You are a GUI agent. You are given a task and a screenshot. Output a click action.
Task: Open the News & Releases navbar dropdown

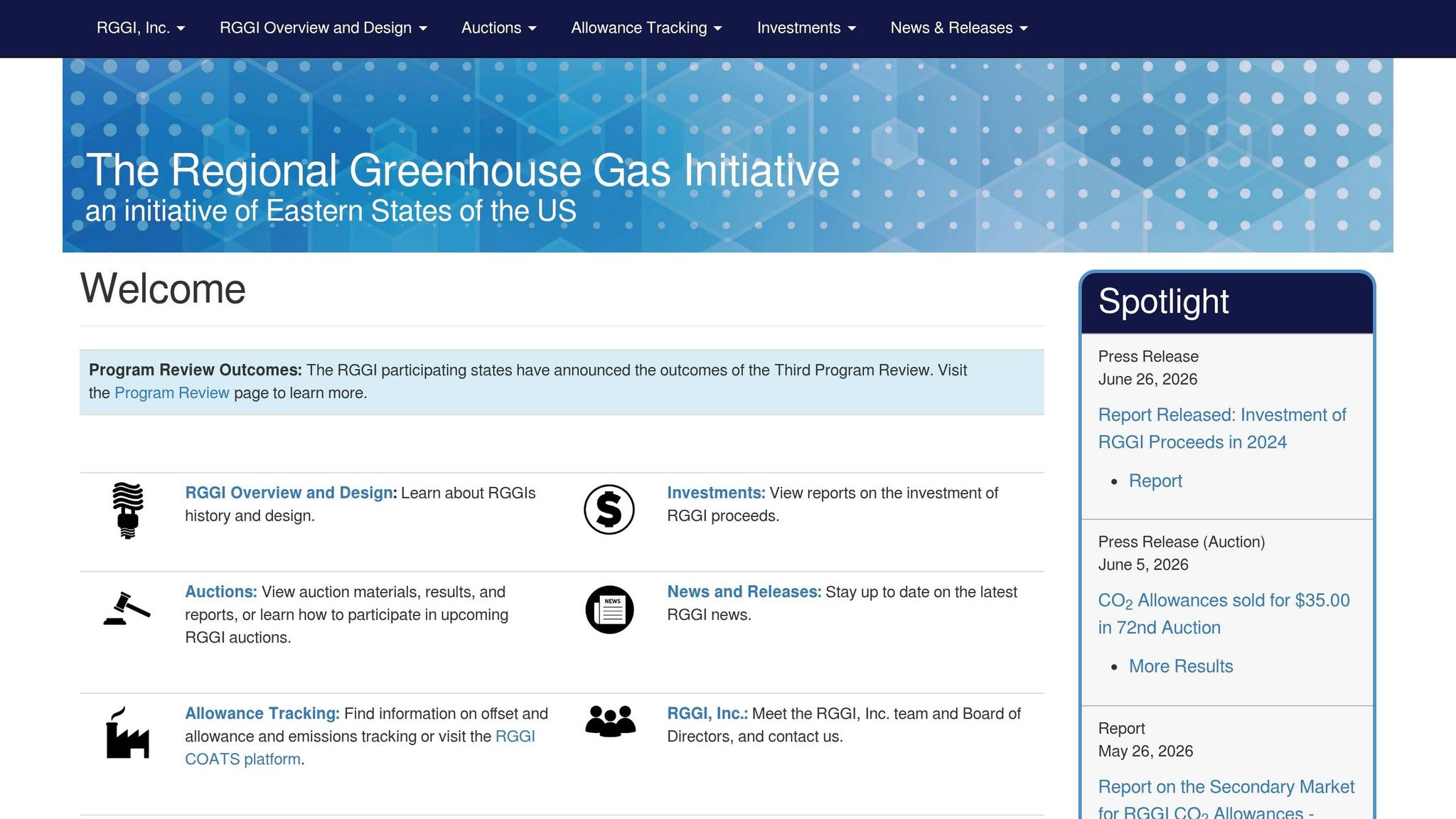click(x=960, y=28)
